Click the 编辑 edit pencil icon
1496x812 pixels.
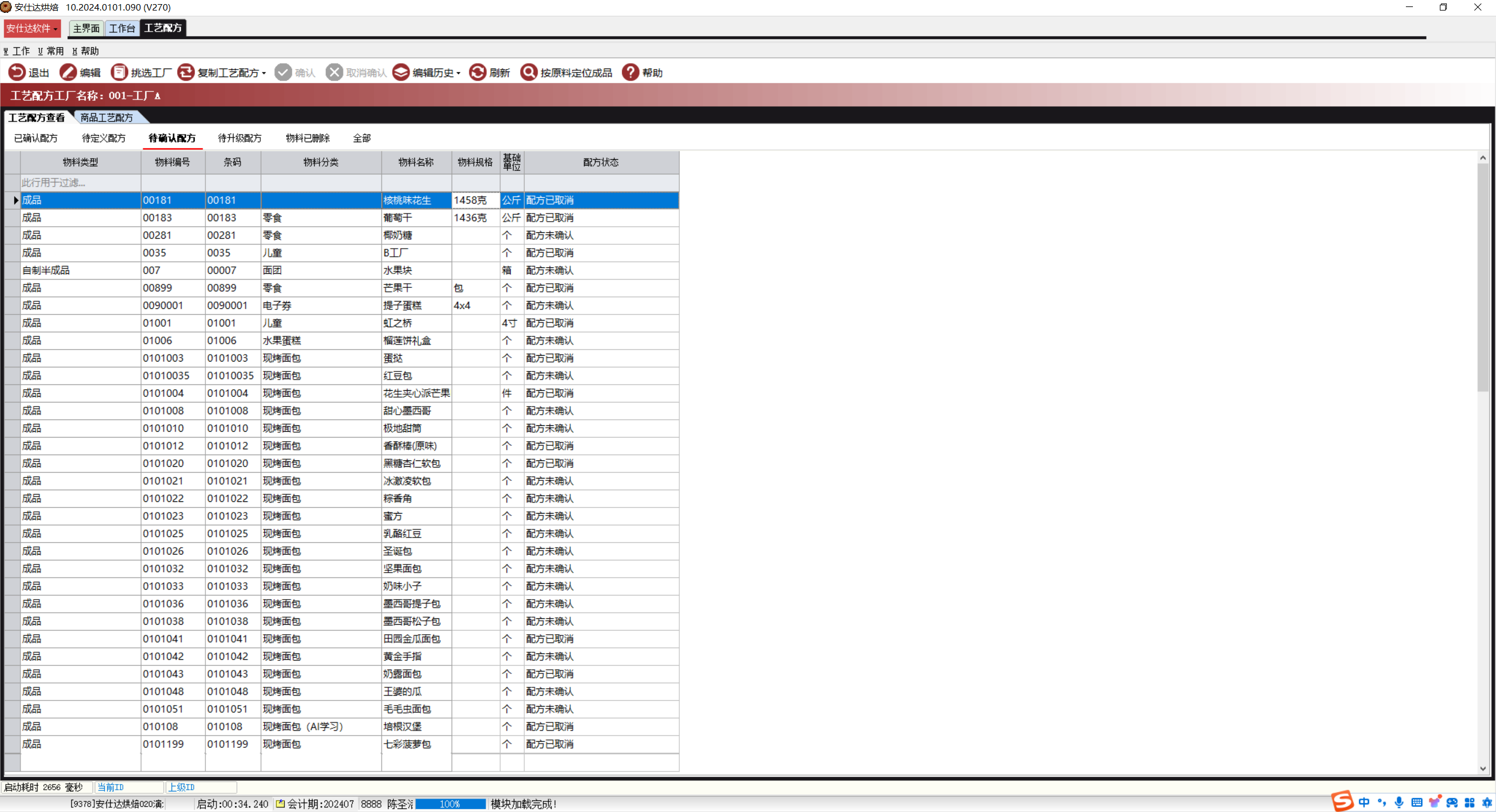click(68, 73)
